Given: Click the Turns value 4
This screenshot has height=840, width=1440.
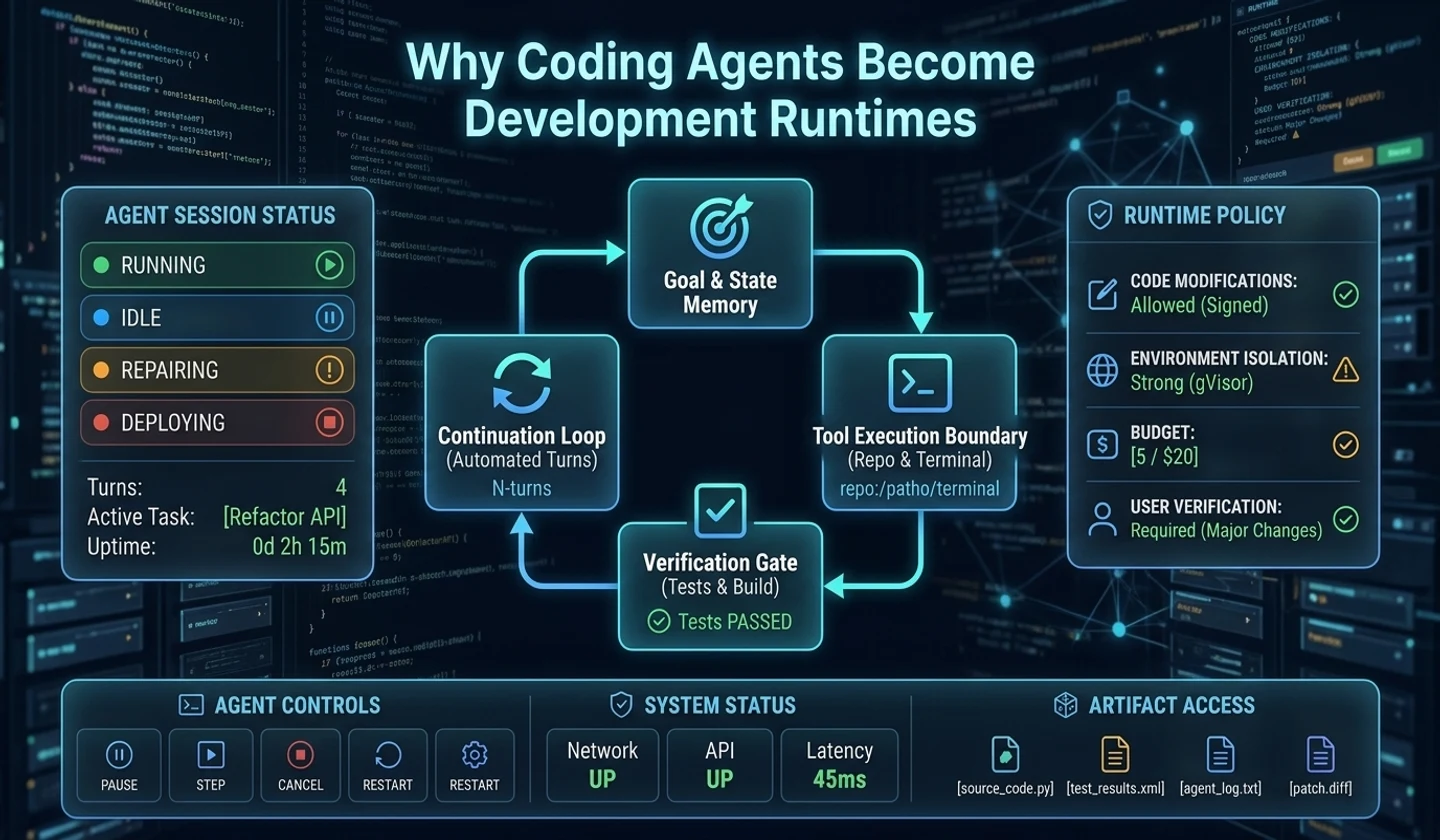Looking at the screenshot, I should (341, 489).
